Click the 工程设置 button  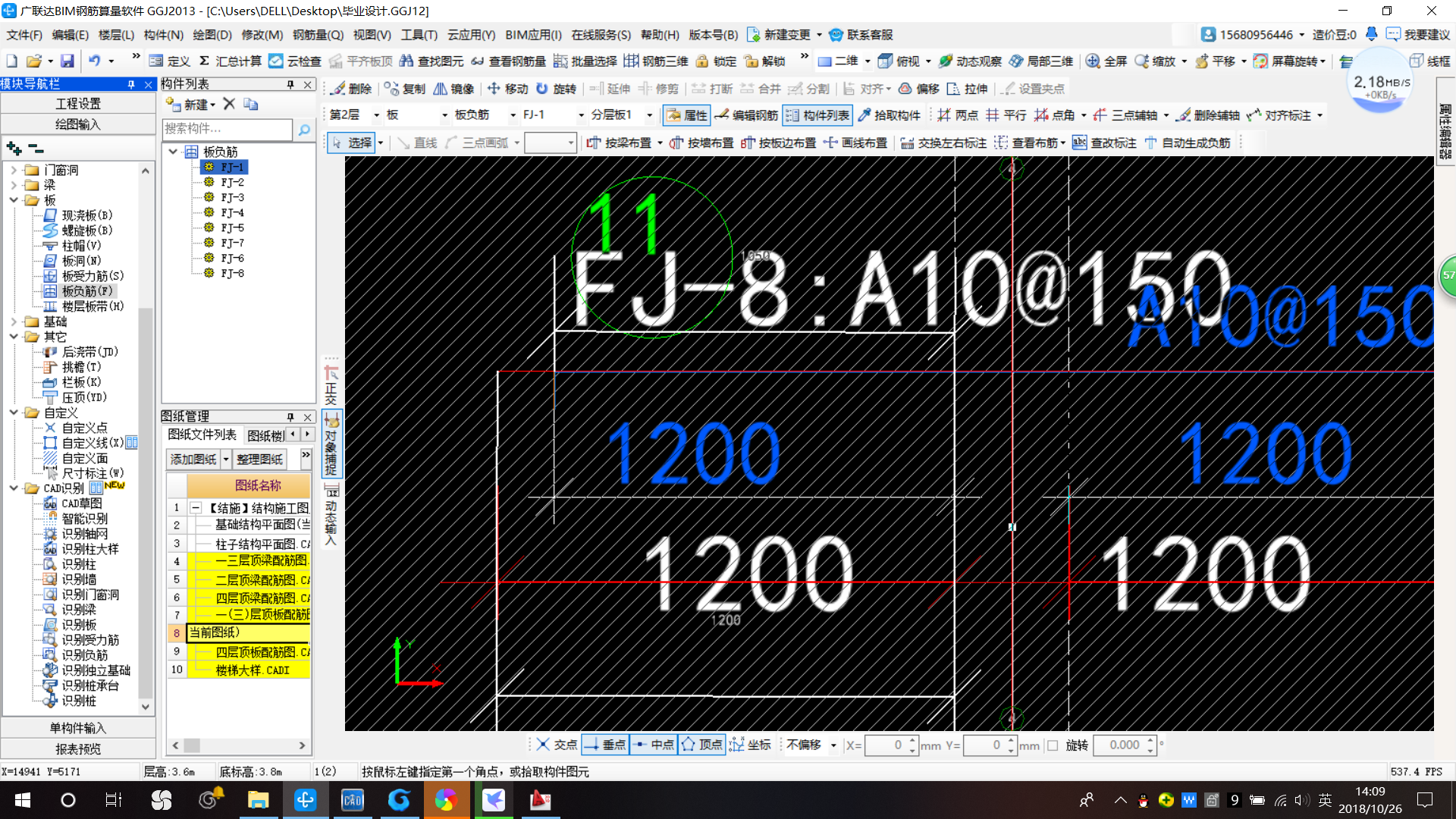tap(78, 104)
